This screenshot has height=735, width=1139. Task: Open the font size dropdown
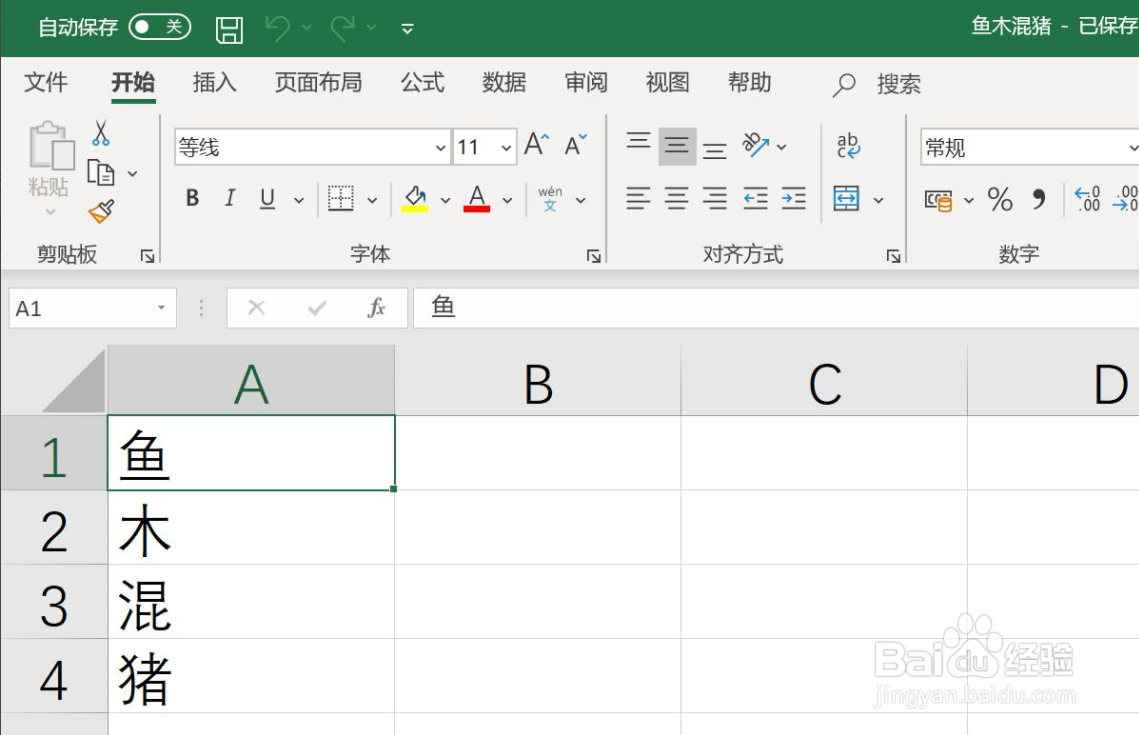coord(505,147)
